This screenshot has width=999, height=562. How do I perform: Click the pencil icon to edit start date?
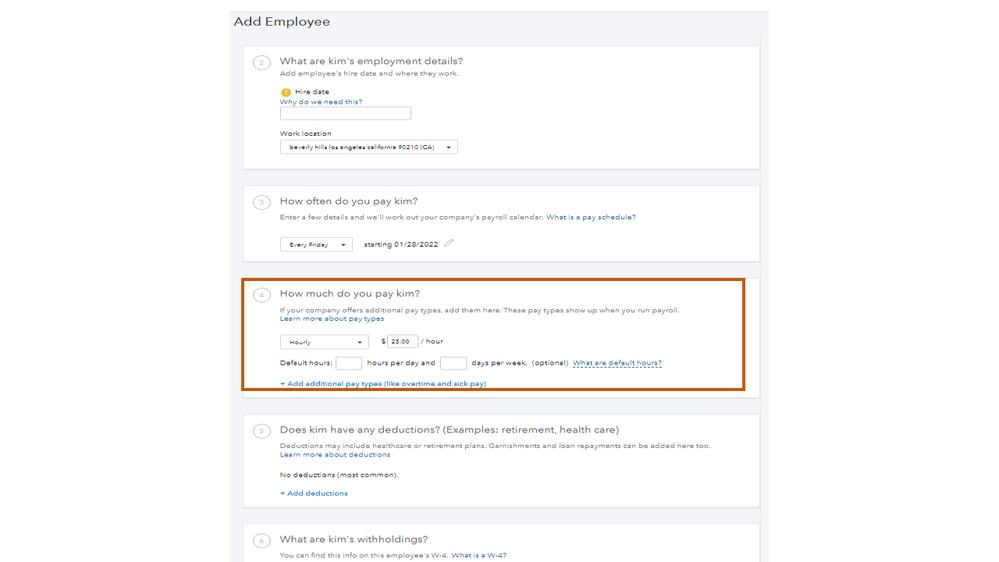(449, 243)
